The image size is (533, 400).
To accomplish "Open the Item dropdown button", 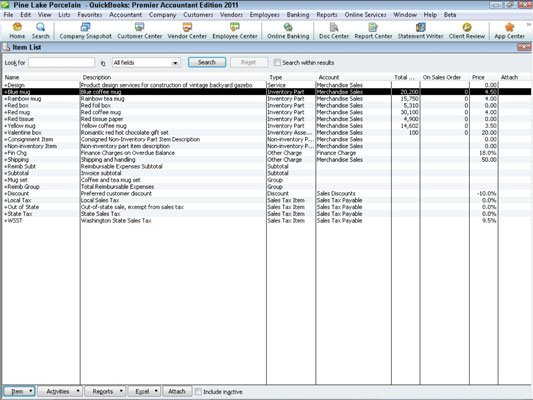I will tap(19, 392).
